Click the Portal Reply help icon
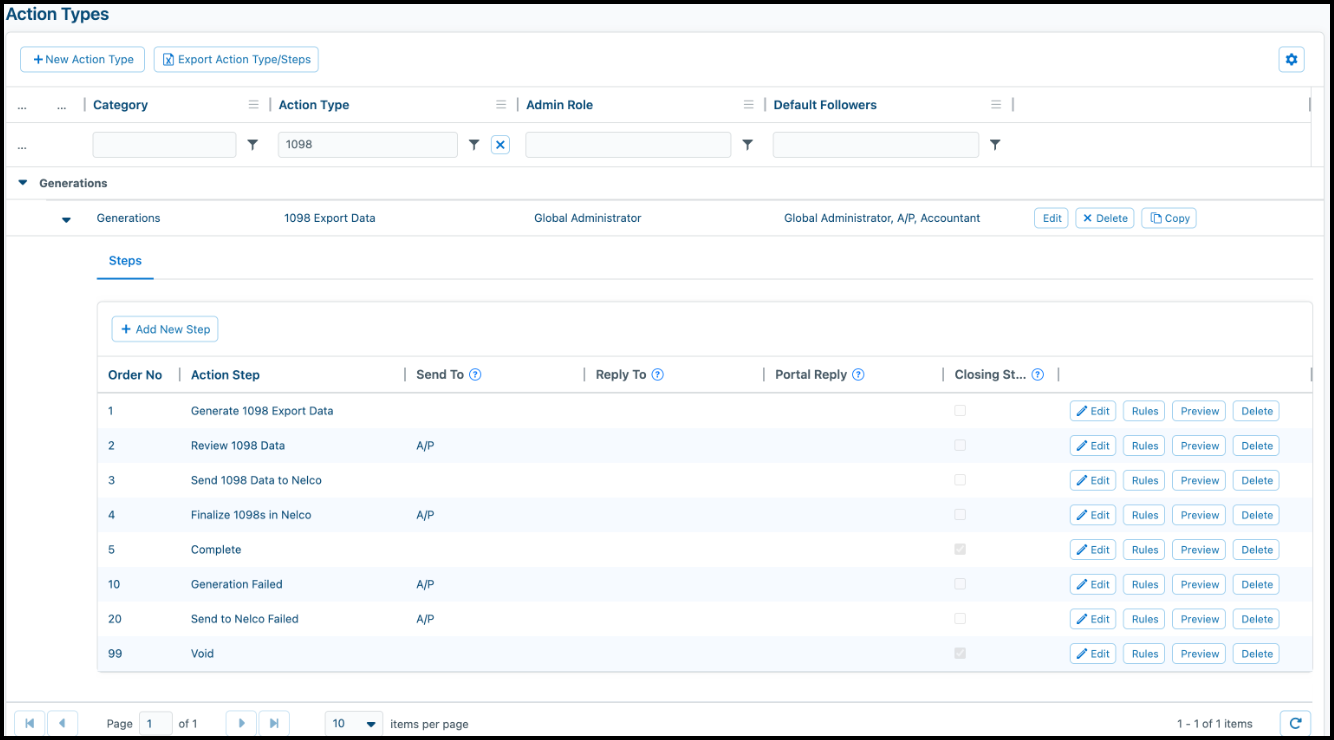This screenshot has width=1334, height=740. coord(858,375)
